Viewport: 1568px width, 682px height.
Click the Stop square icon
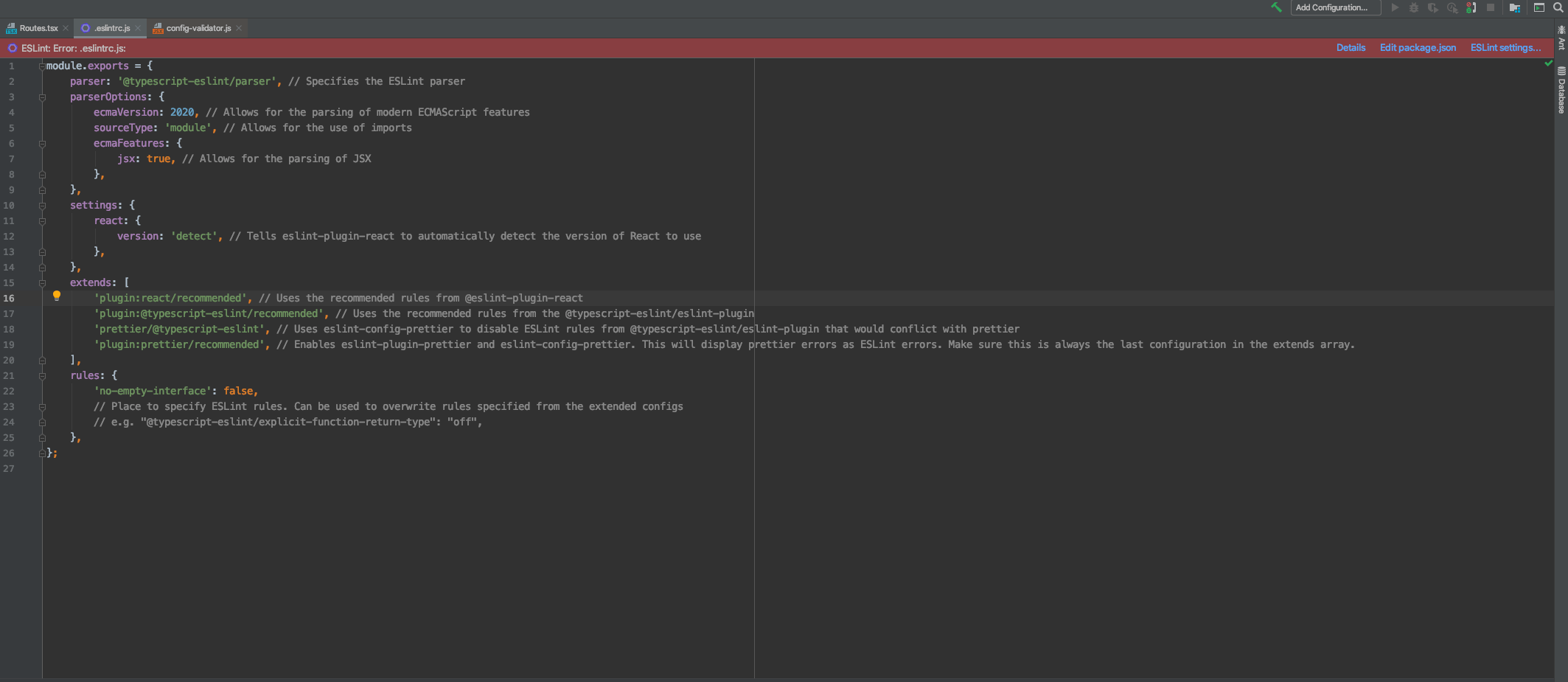pyautogui.click(x=1491, y=7)
